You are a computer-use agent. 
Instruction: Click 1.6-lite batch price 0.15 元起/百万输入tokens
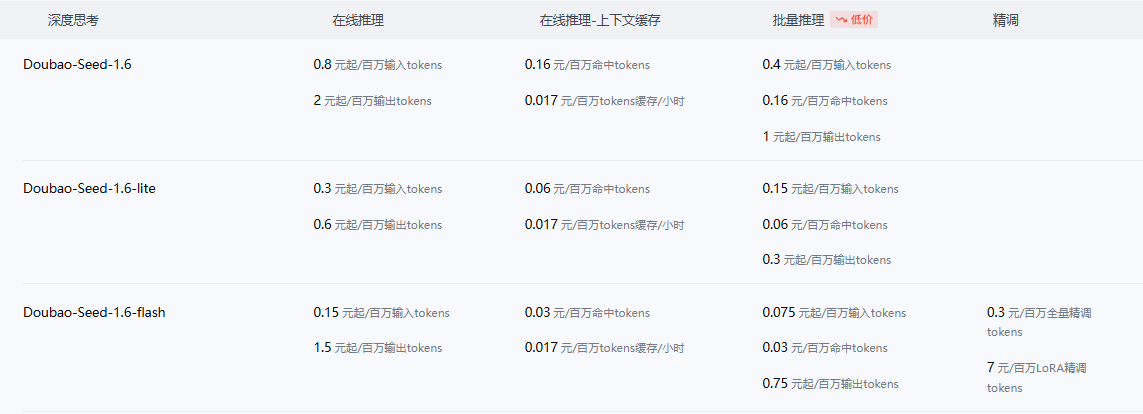coord(830,189)
